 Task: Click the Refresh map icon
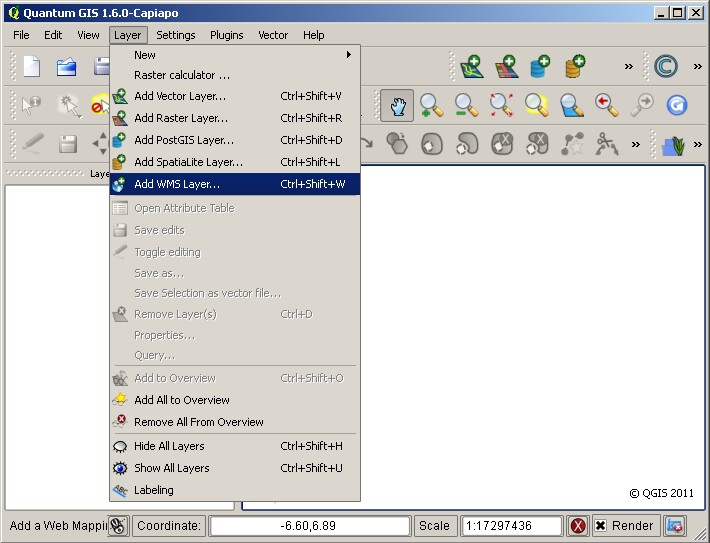pos(677,106)
